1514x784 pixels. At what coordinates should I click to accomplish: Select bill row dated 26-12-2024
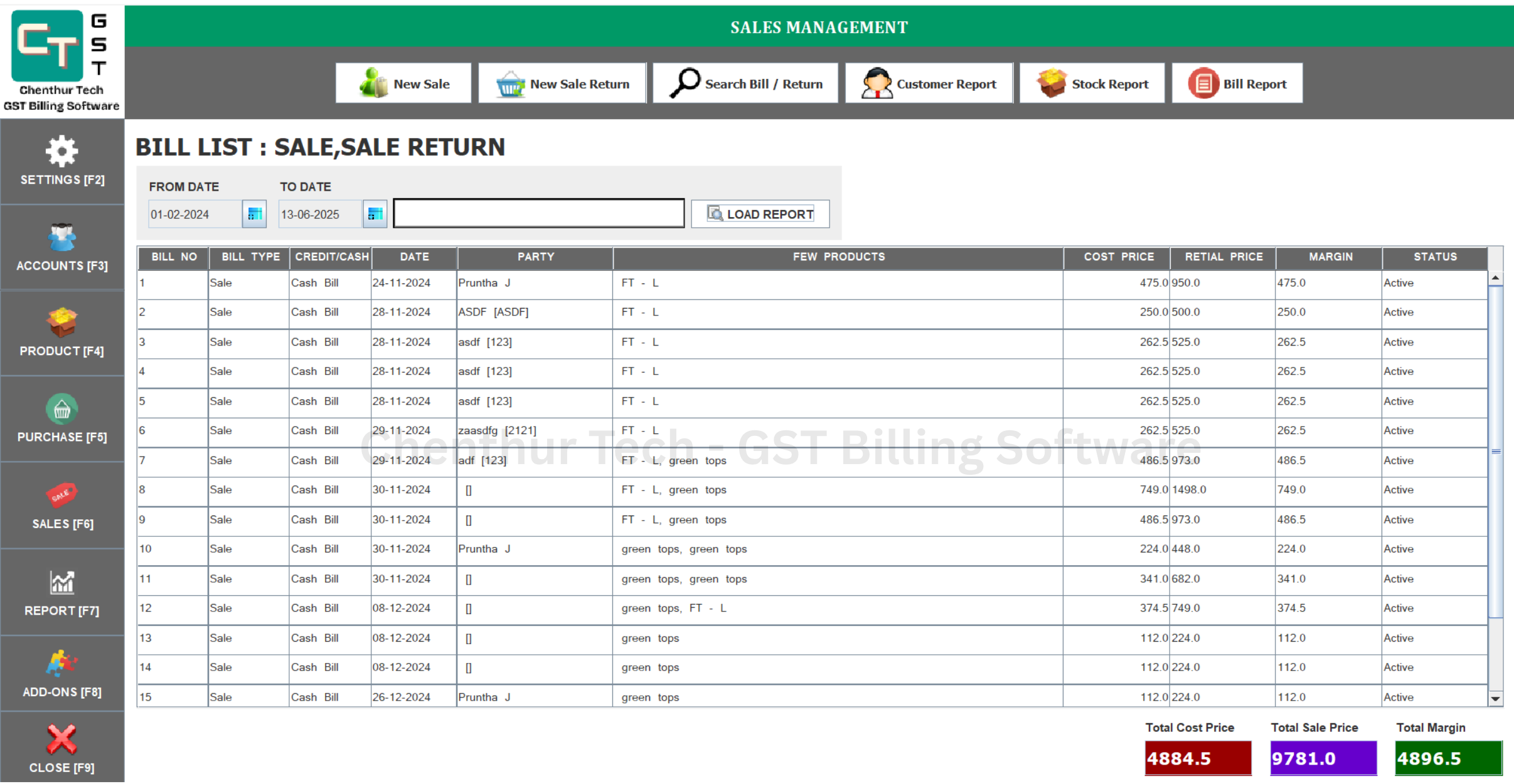[x=813, y=696]
